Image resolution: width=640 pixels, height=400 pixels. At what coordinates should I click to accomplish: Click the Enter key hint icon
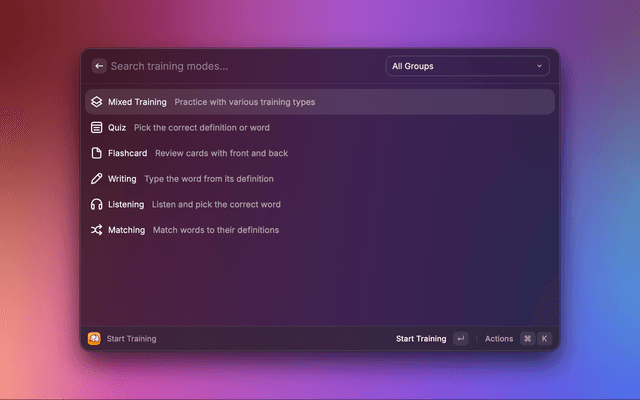460,339
